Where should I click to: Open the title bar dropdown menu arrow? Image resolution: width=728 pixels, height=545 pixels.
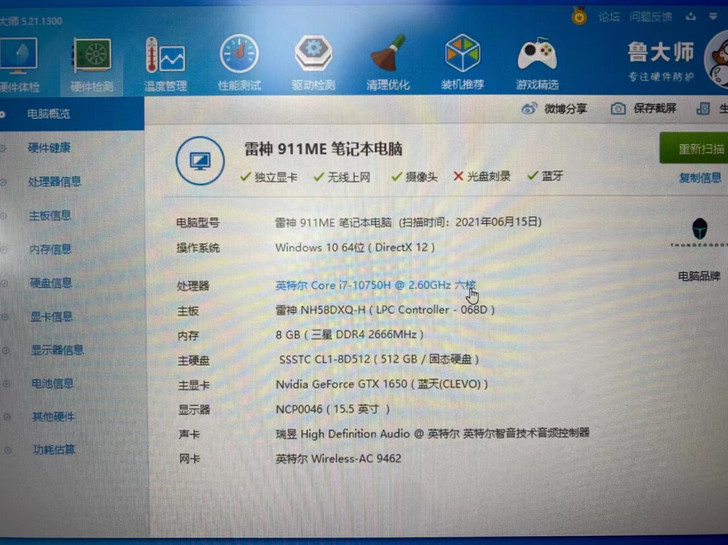tap(713, 17)
